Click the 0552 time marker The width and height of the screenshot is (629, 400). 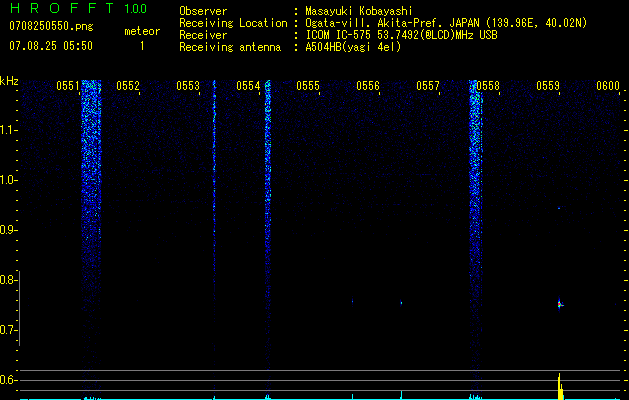point(128,86)
